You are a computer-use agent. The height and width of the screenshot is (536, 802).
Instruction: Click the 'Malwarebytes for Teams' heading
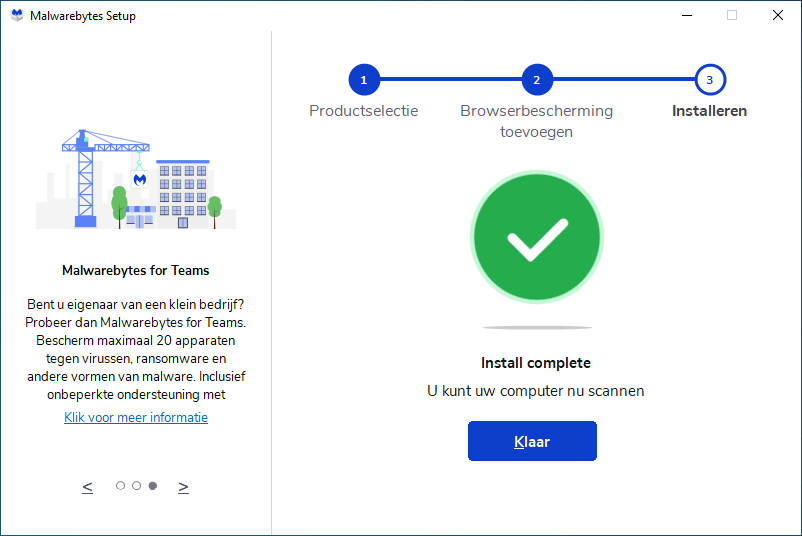coord(136,270)
